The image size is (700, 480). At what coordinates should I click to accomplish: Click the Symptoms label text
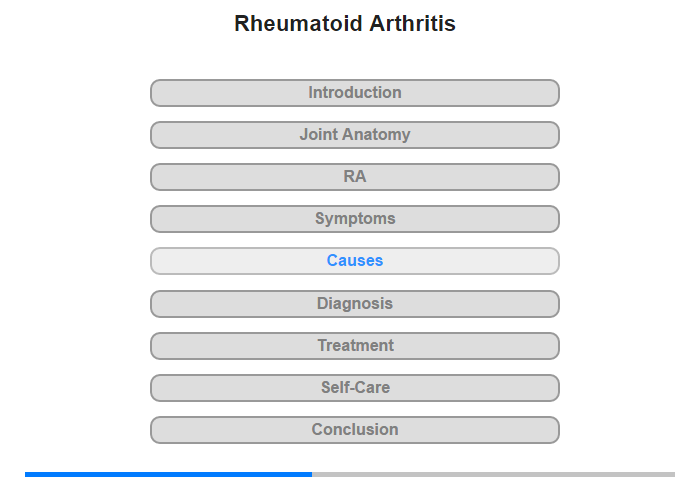coord(355,219)
